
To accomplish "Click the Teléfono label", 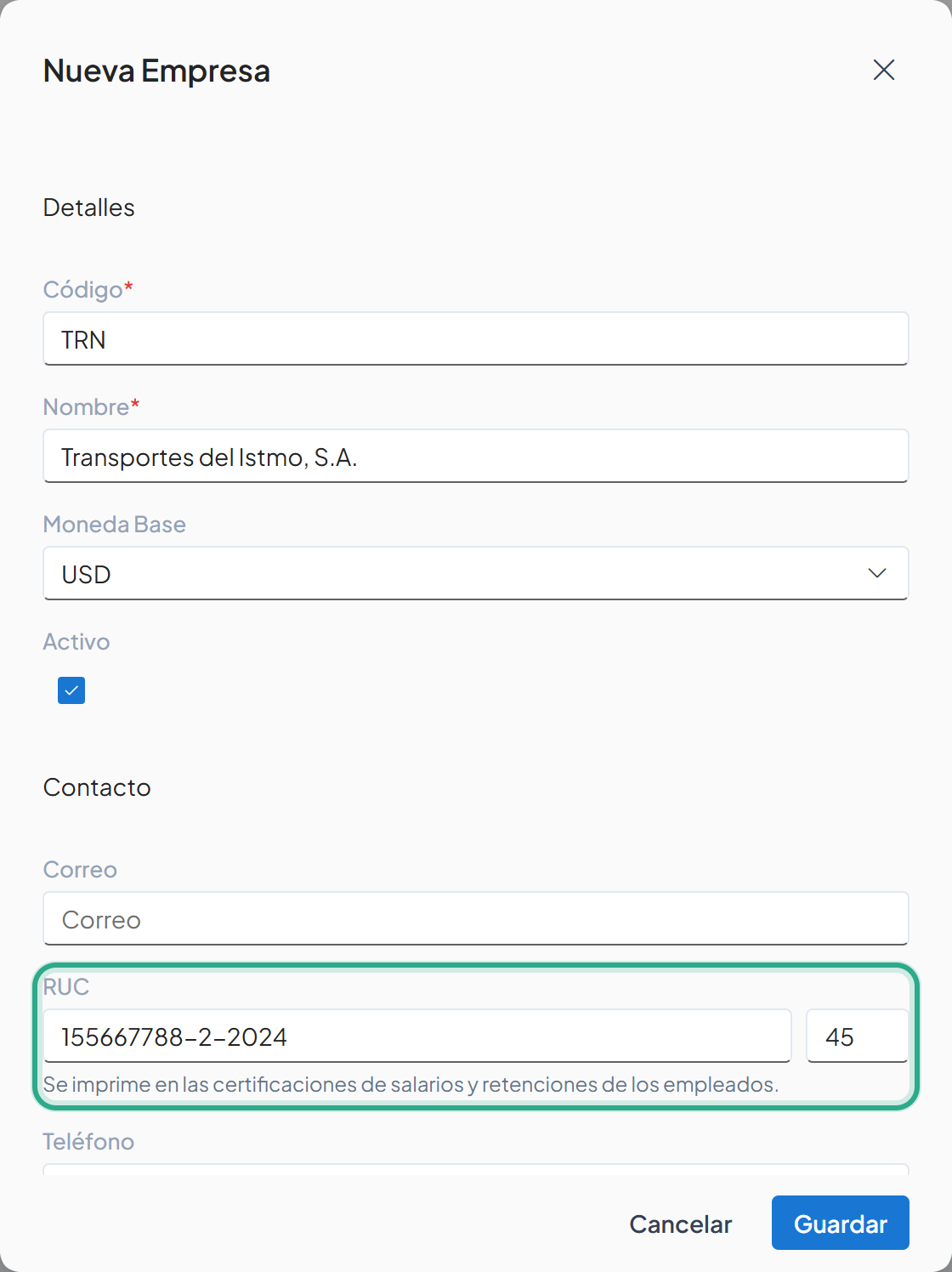I will [88, 1141].
